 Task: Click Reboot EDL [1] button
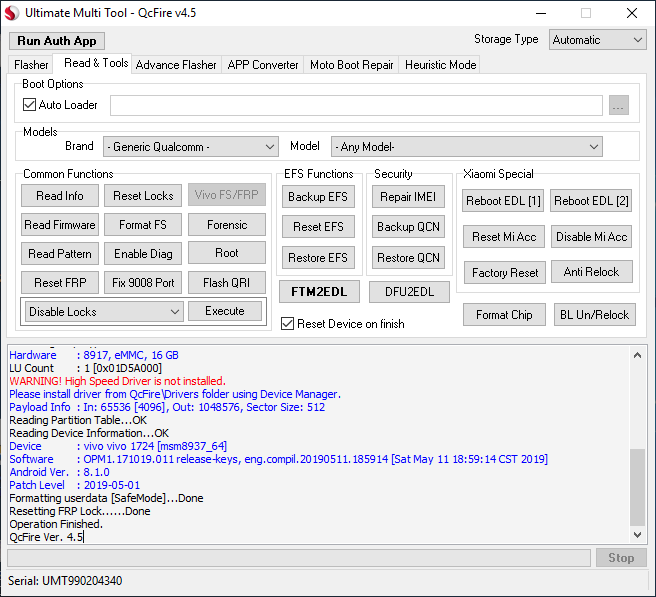click(x=503, y=201)
